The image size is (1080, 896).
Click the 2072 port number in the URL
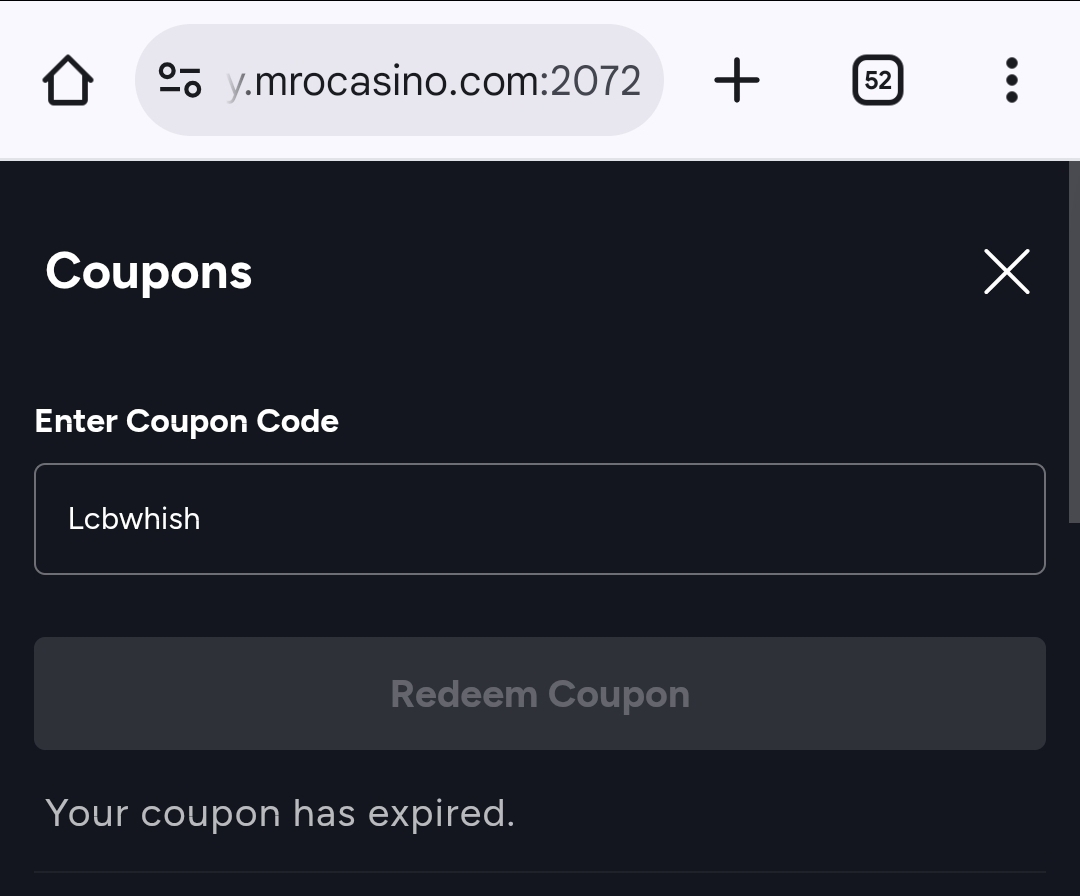pos(595,81)
